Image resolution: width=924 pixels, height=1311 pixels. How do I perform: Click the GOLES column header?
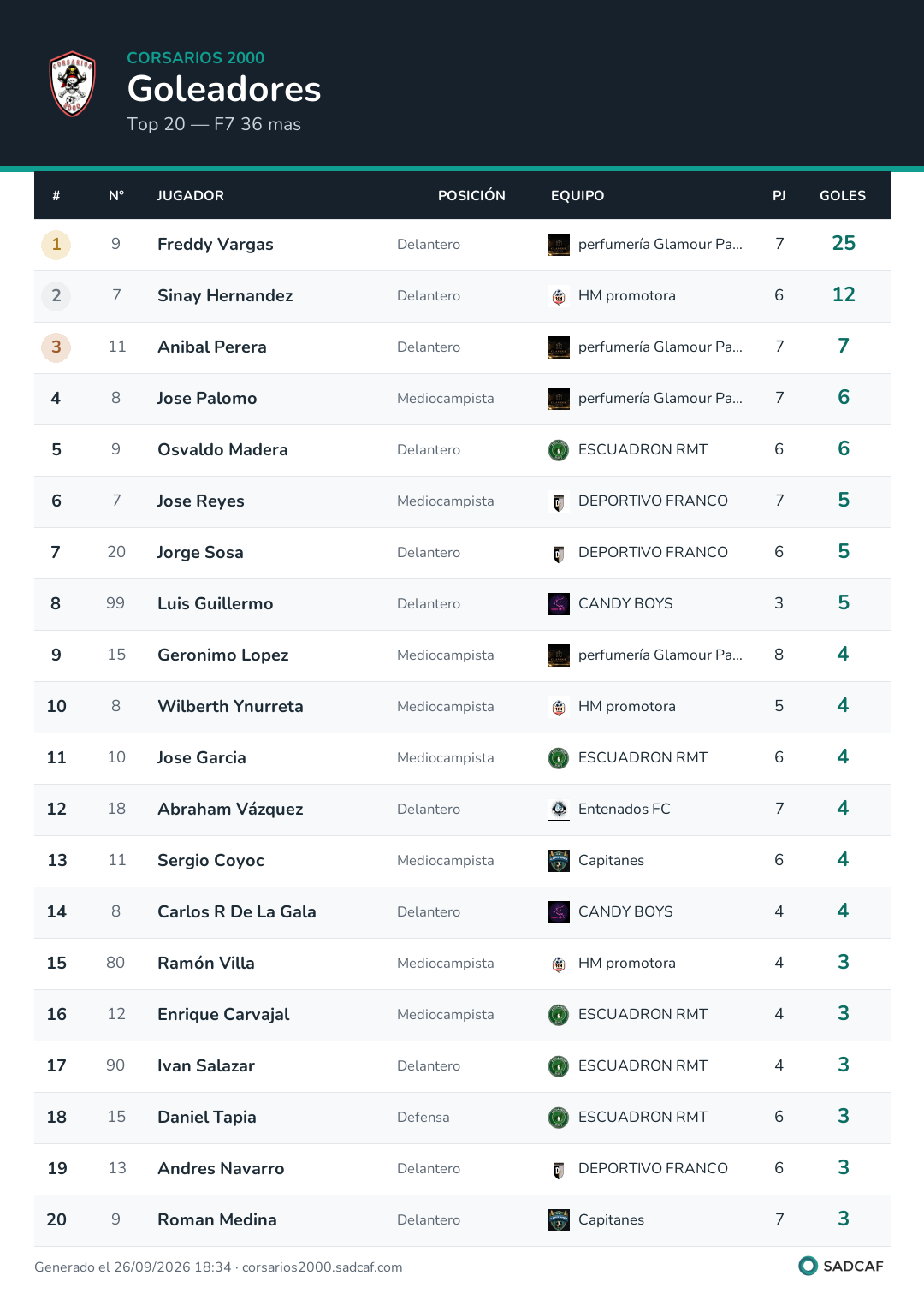coord(843,196)
